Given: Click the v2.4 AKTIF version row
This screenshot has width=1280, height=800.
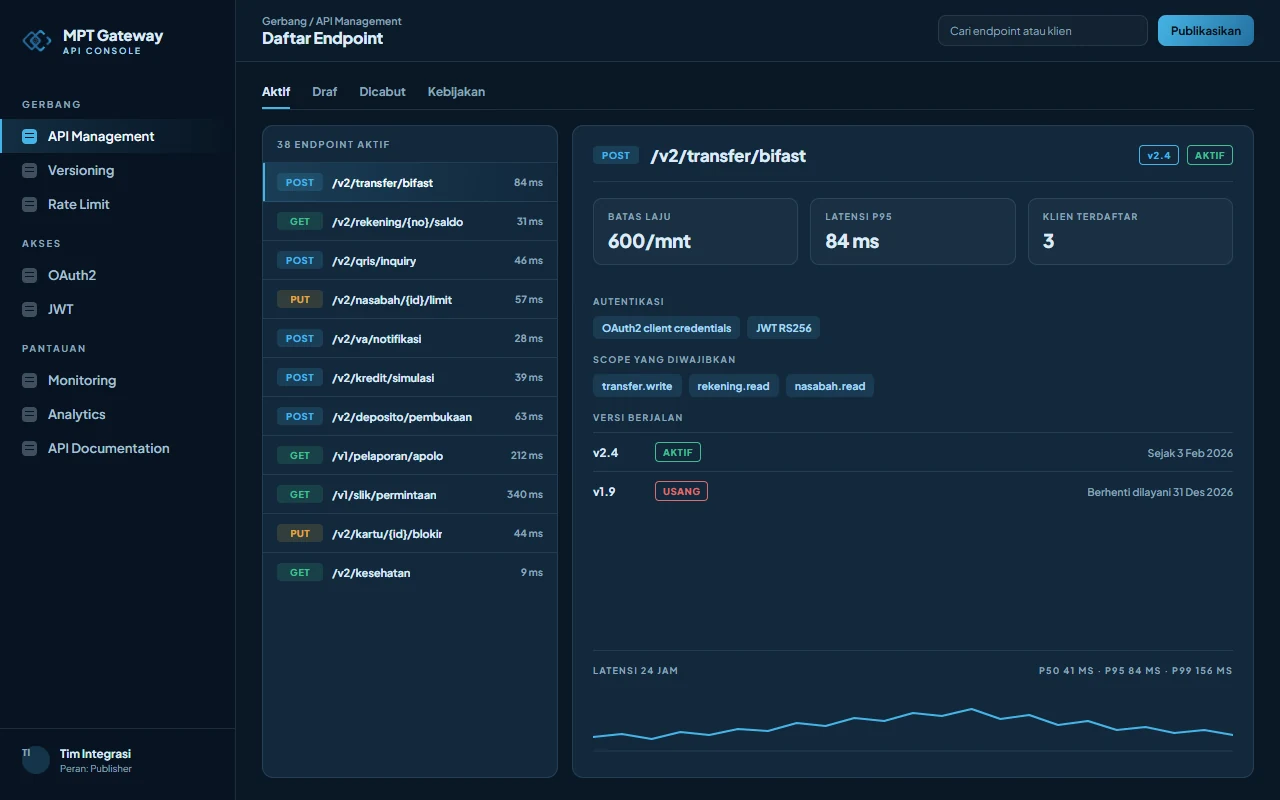Looking at the screenshot, I should pos(913,452).
